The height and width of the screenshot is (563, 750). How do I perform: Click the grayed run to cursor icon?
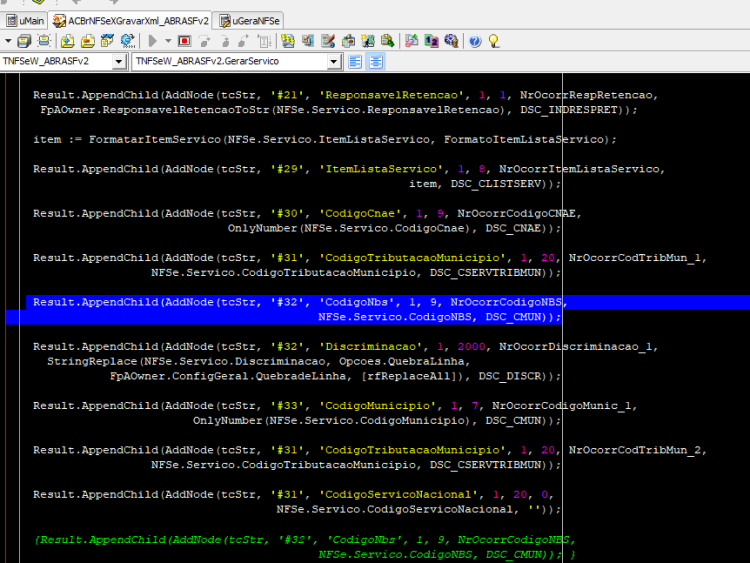244,41
